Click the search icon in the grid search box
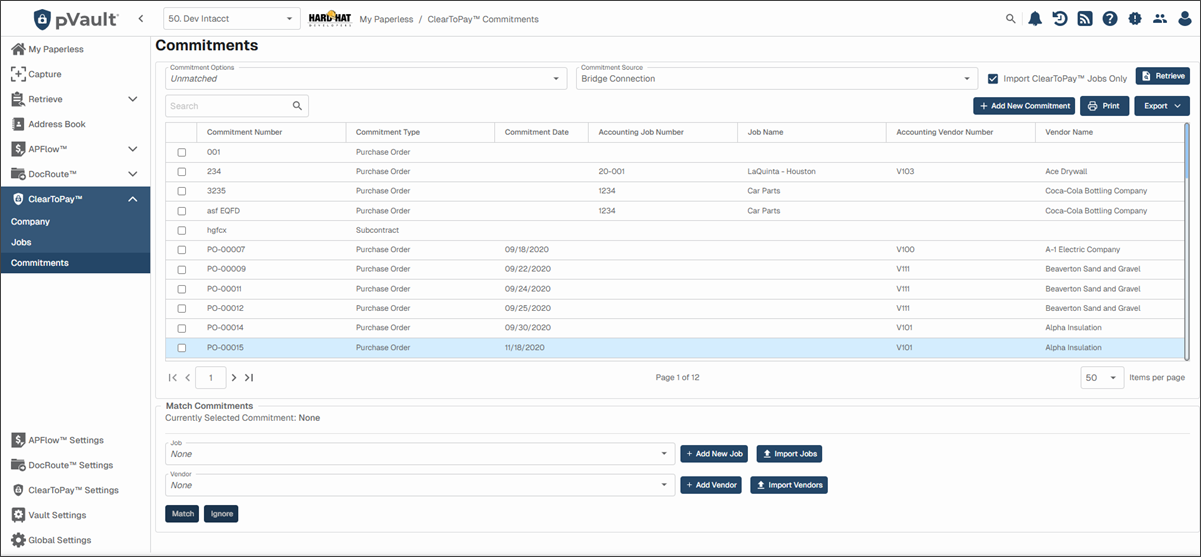 pyautogui.click(x=297, y=106)
